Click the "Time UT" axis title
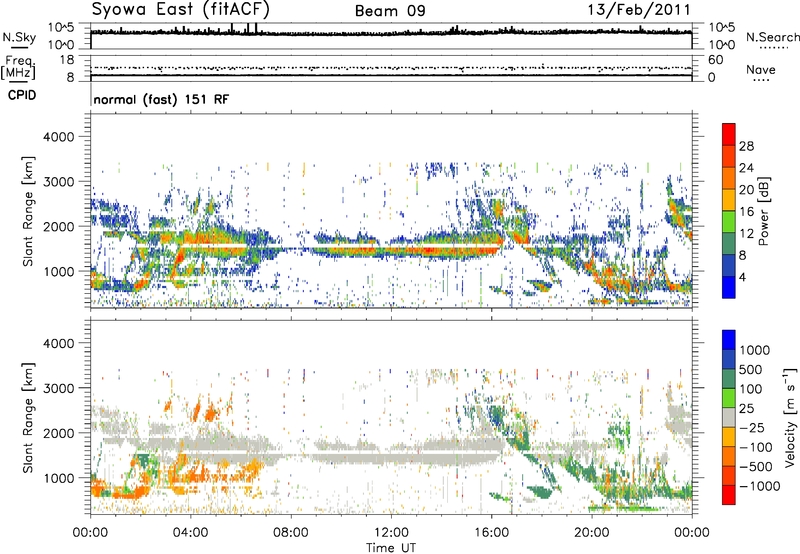This screenshot has height=554, width=800. pyautogui.click(x=391, y=547)
